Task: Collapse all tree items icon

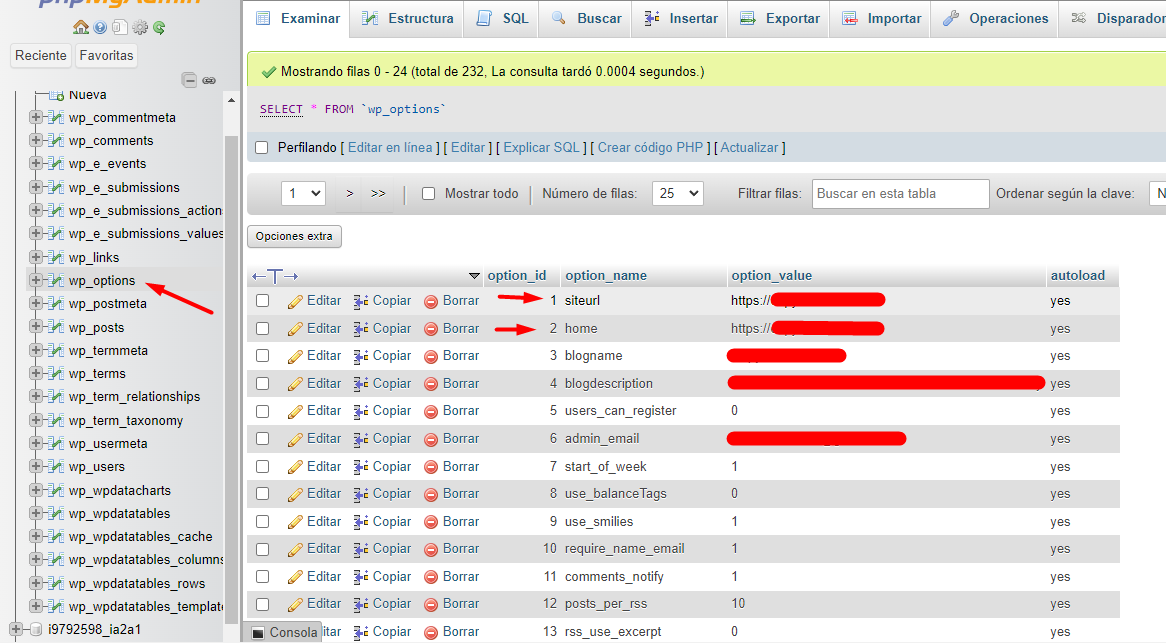Action: point(190,80)
